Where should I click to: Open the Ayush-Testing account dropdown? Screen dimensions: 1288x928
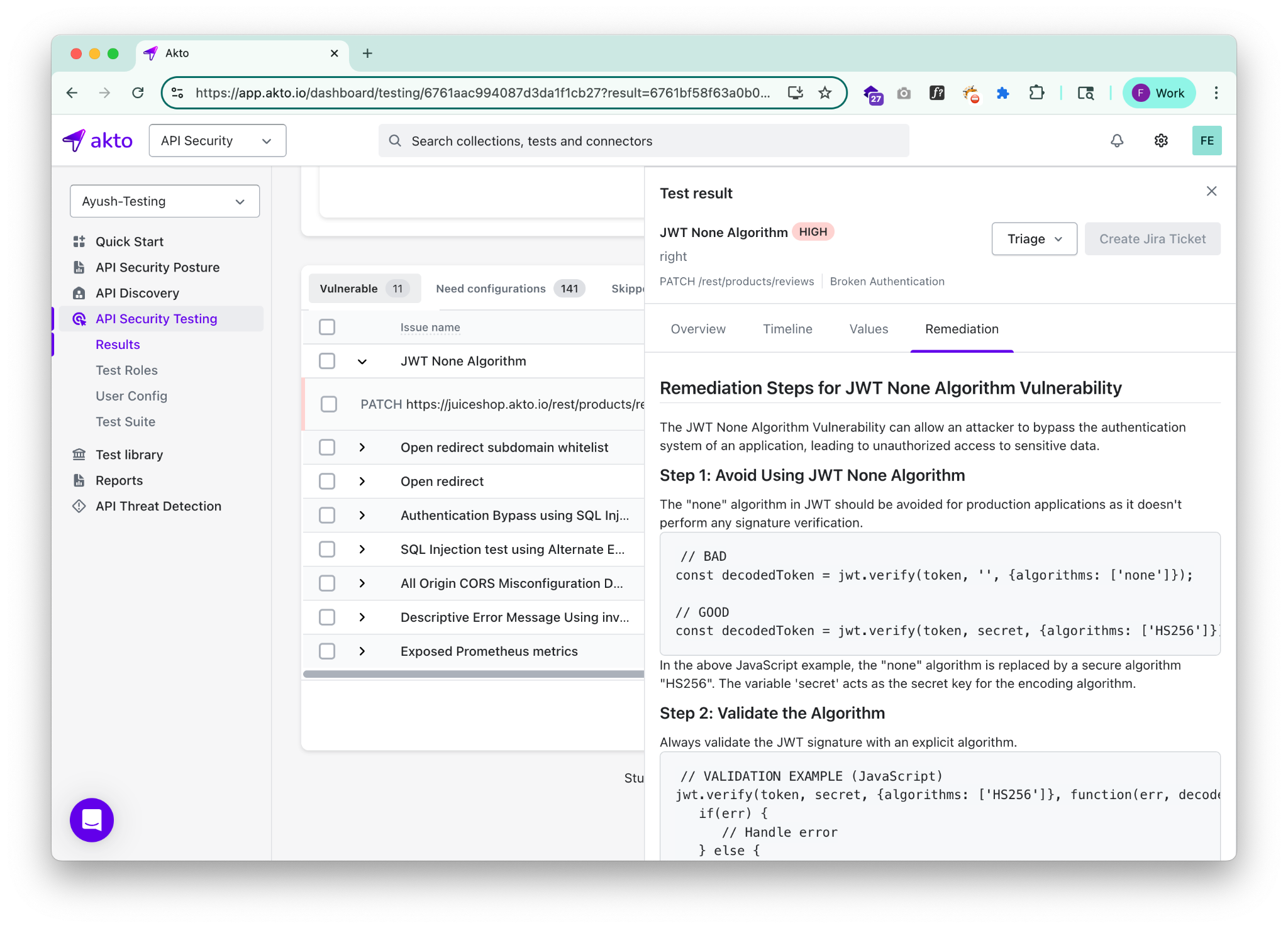[165, 201]
